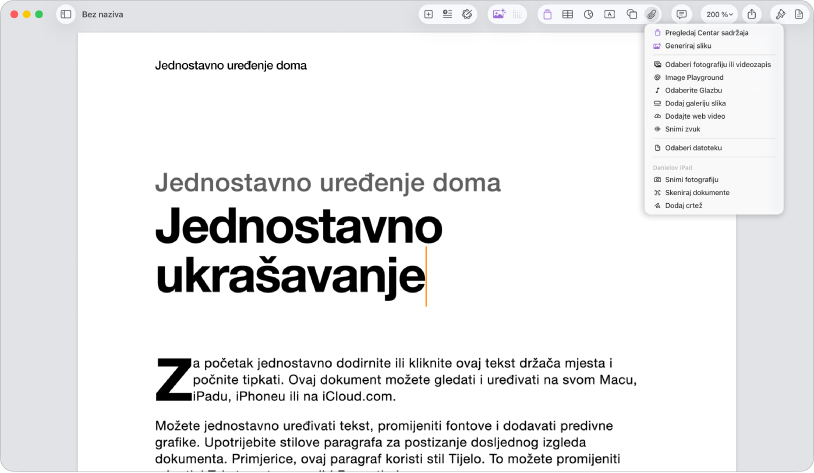Open the Format paintbrush inspector
Viewport: 814px width, 473px height.
780,15
